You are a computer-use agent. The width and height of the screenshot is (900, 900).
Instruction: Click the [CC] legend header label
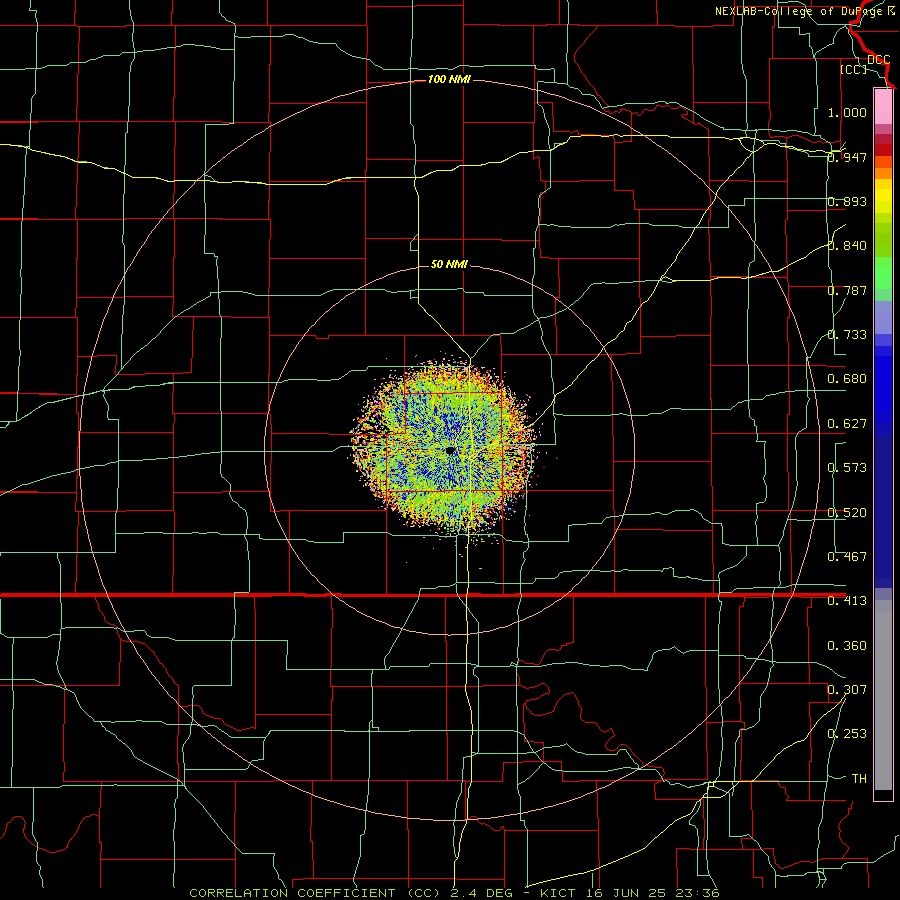(x=854, y=69)
